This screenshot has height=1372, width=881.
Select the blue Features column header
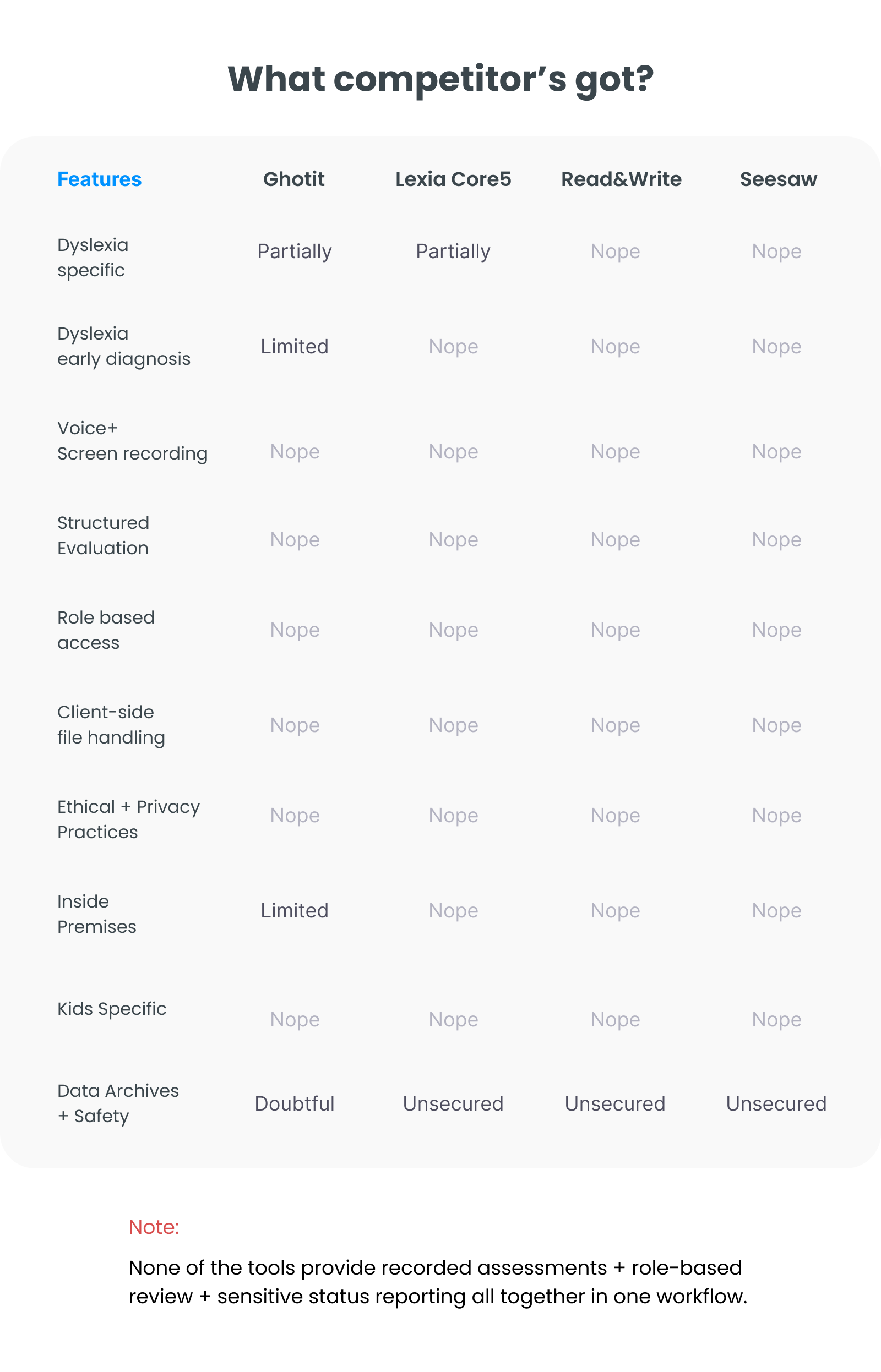click(100, 179)
